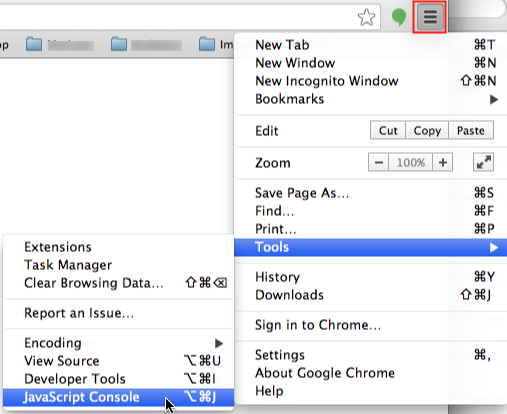Open Downloads from the menu

click(x=371, y=295)
